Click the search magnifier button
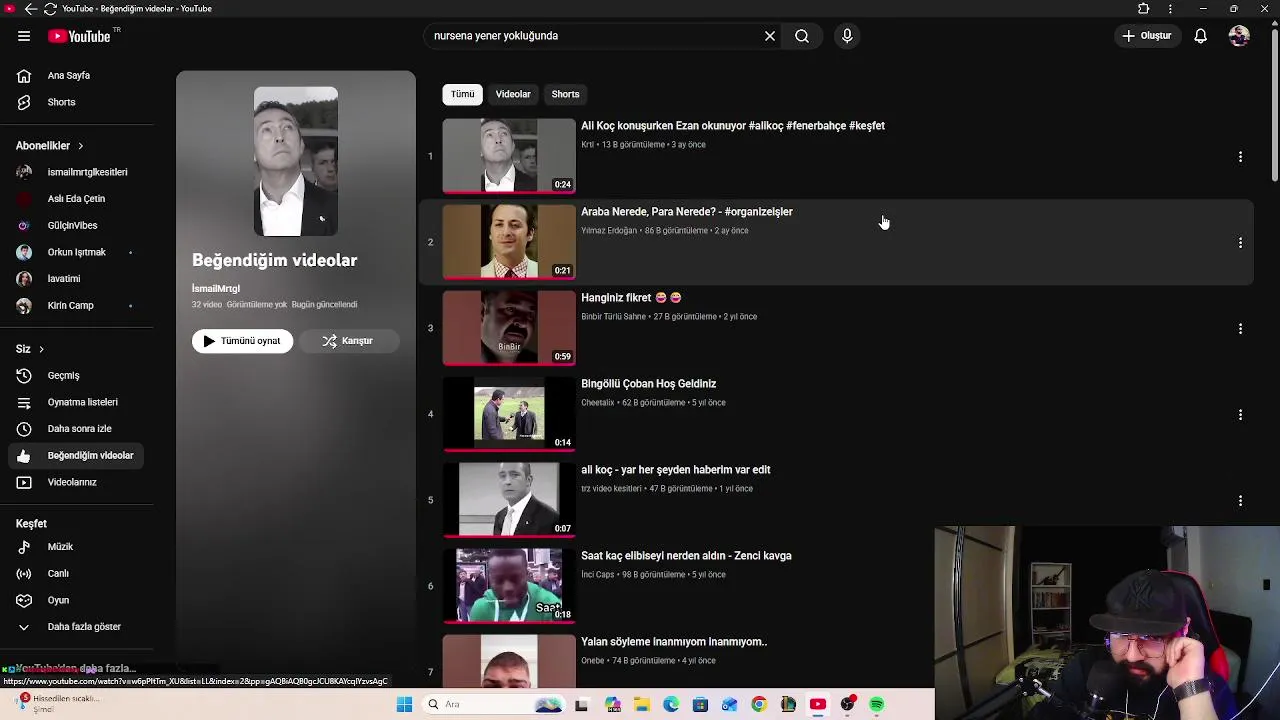 pos(802,36)
